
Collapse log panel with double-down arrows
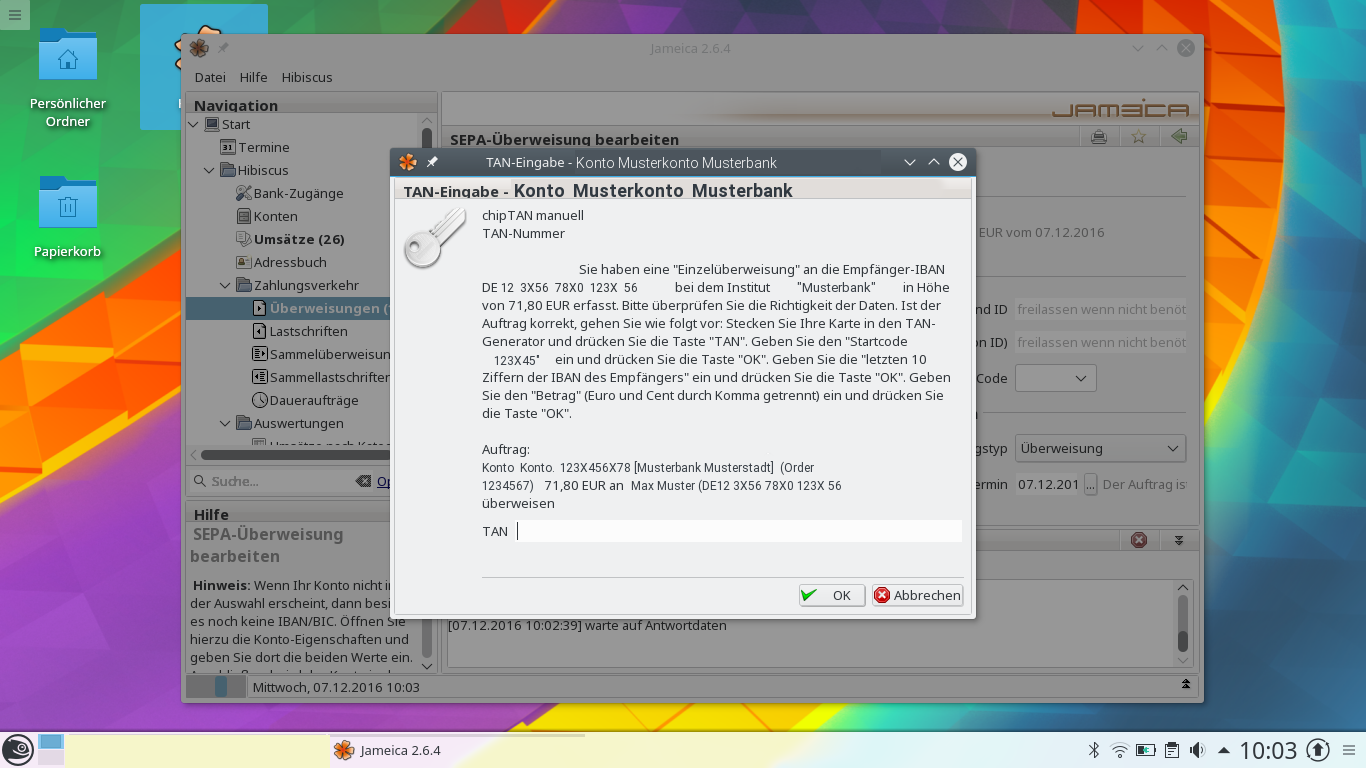tap(1179, 540)
